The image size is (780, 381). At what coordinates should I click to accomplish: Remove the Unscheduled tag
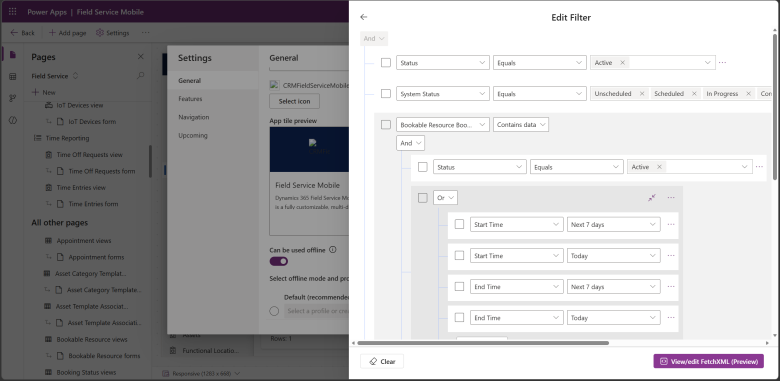[x=642, y=94]
